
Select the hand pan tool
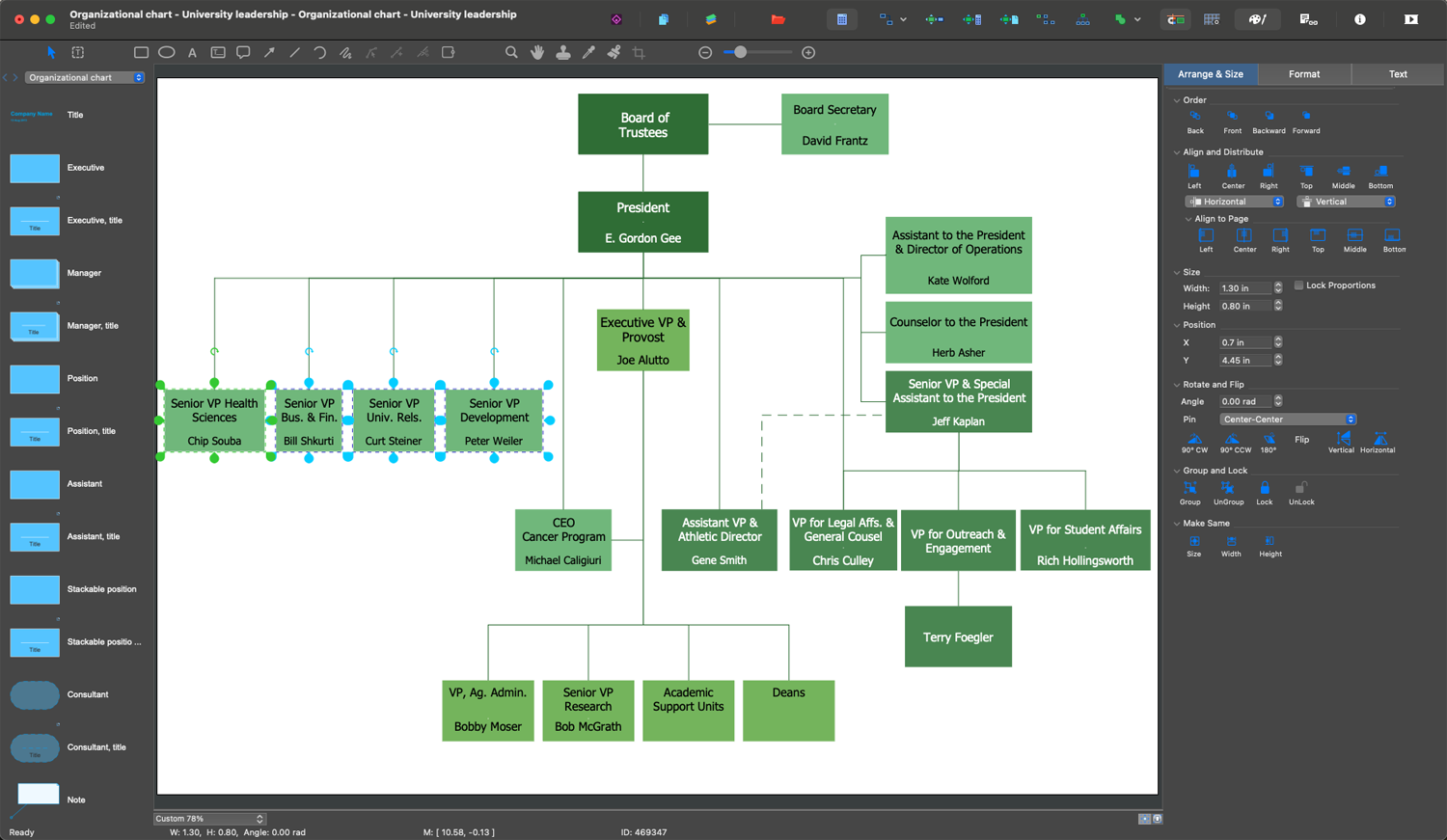537,53
